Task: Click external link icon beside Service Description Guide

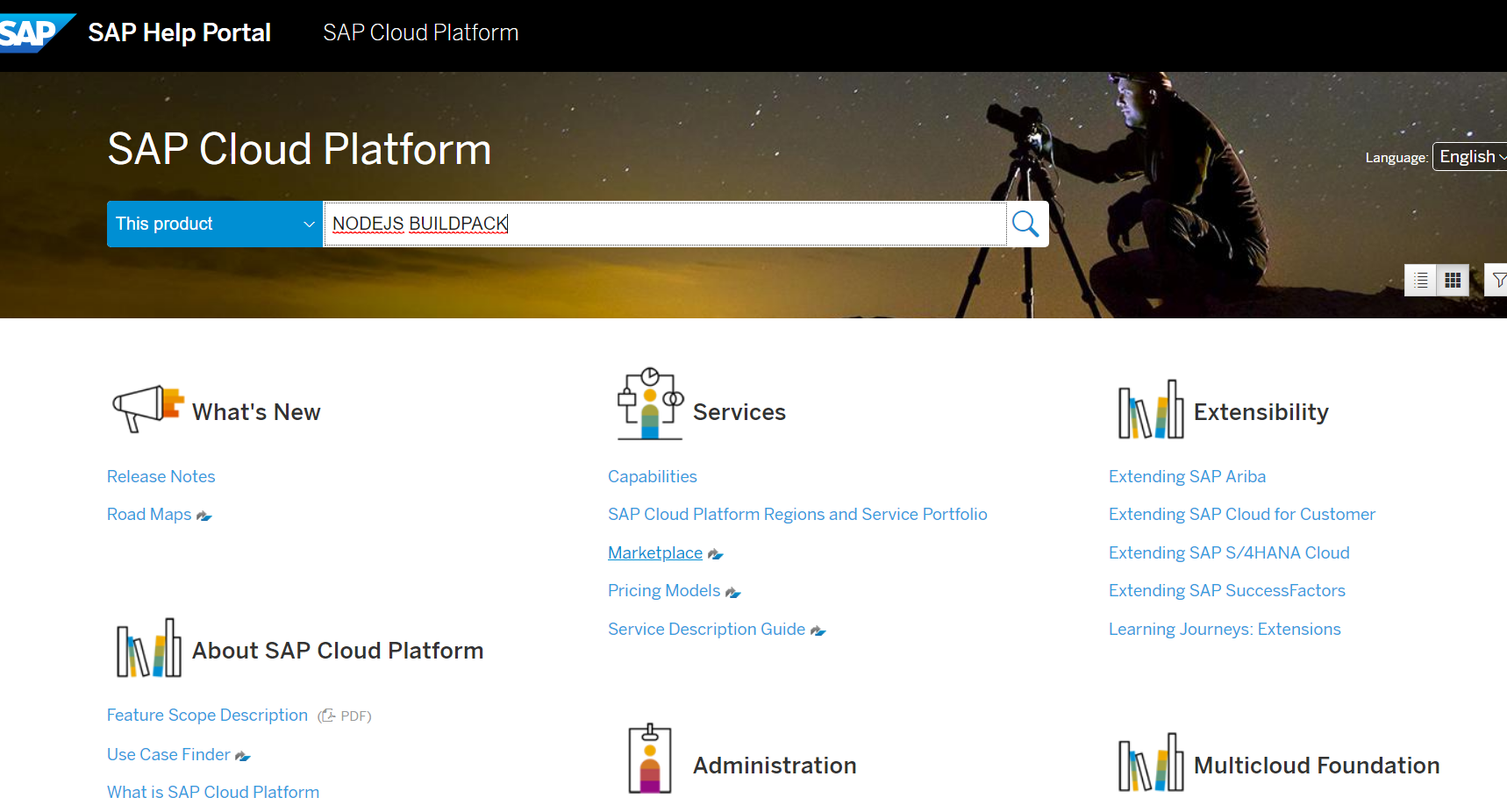Action: (818, 630)
